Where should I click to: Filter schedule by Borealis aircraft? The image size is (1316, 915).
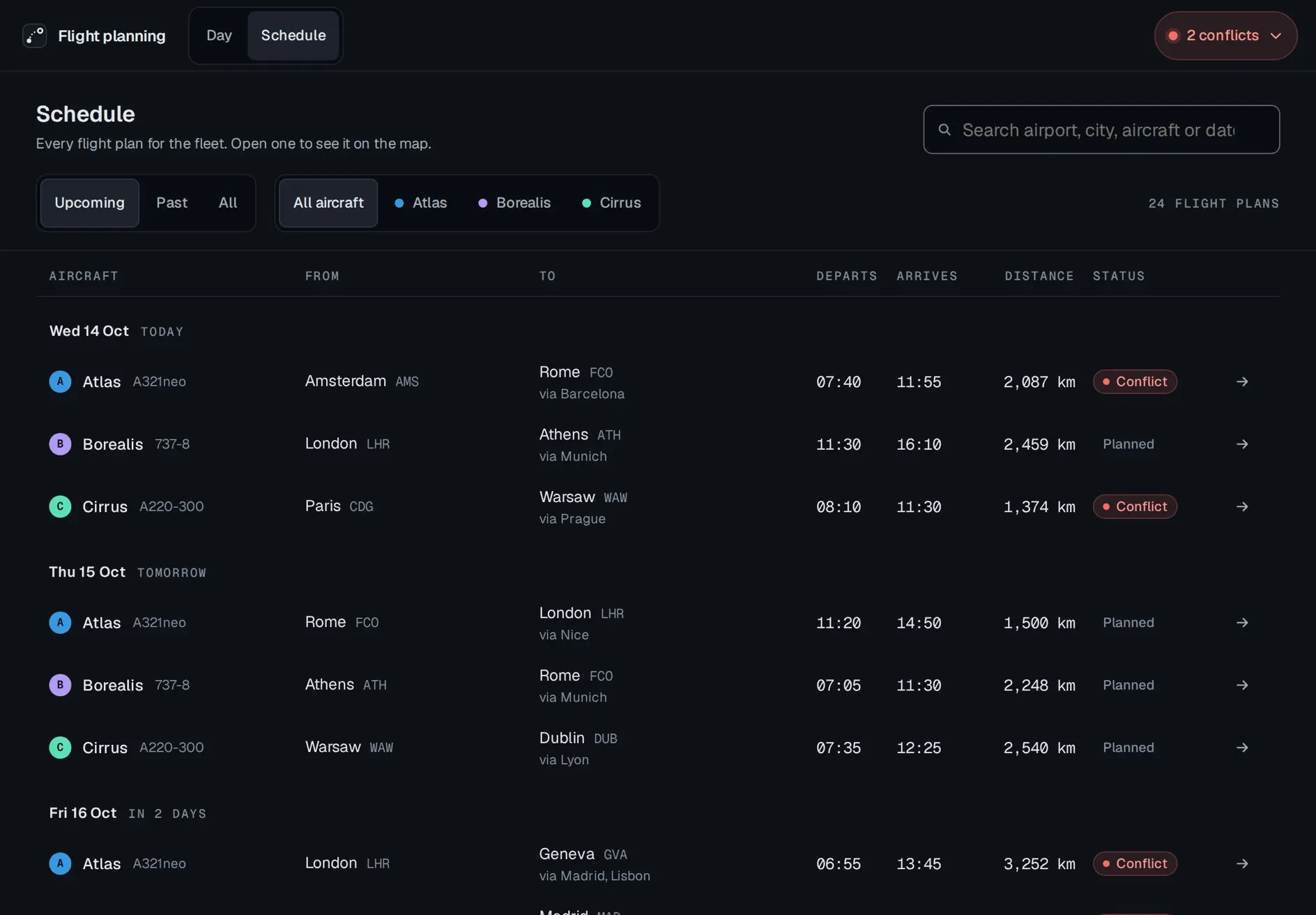coord(514,203)
